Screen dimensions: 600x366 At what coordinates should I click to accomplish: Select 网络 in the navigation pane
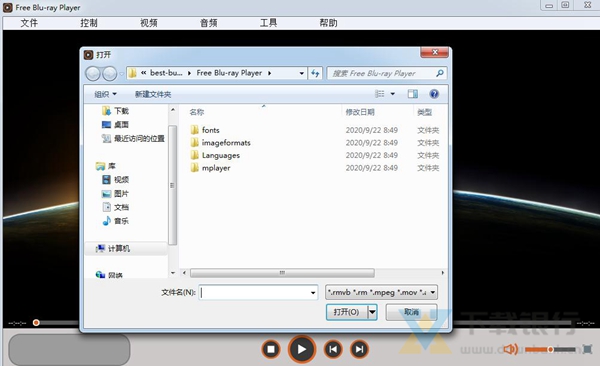110,275
